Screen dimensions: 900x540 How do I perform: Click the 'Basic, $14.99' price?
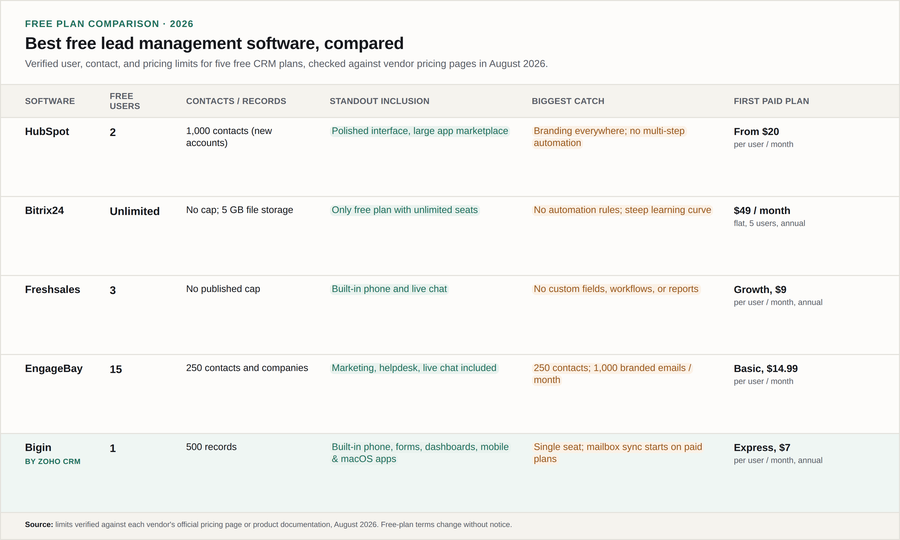point(766,368)
